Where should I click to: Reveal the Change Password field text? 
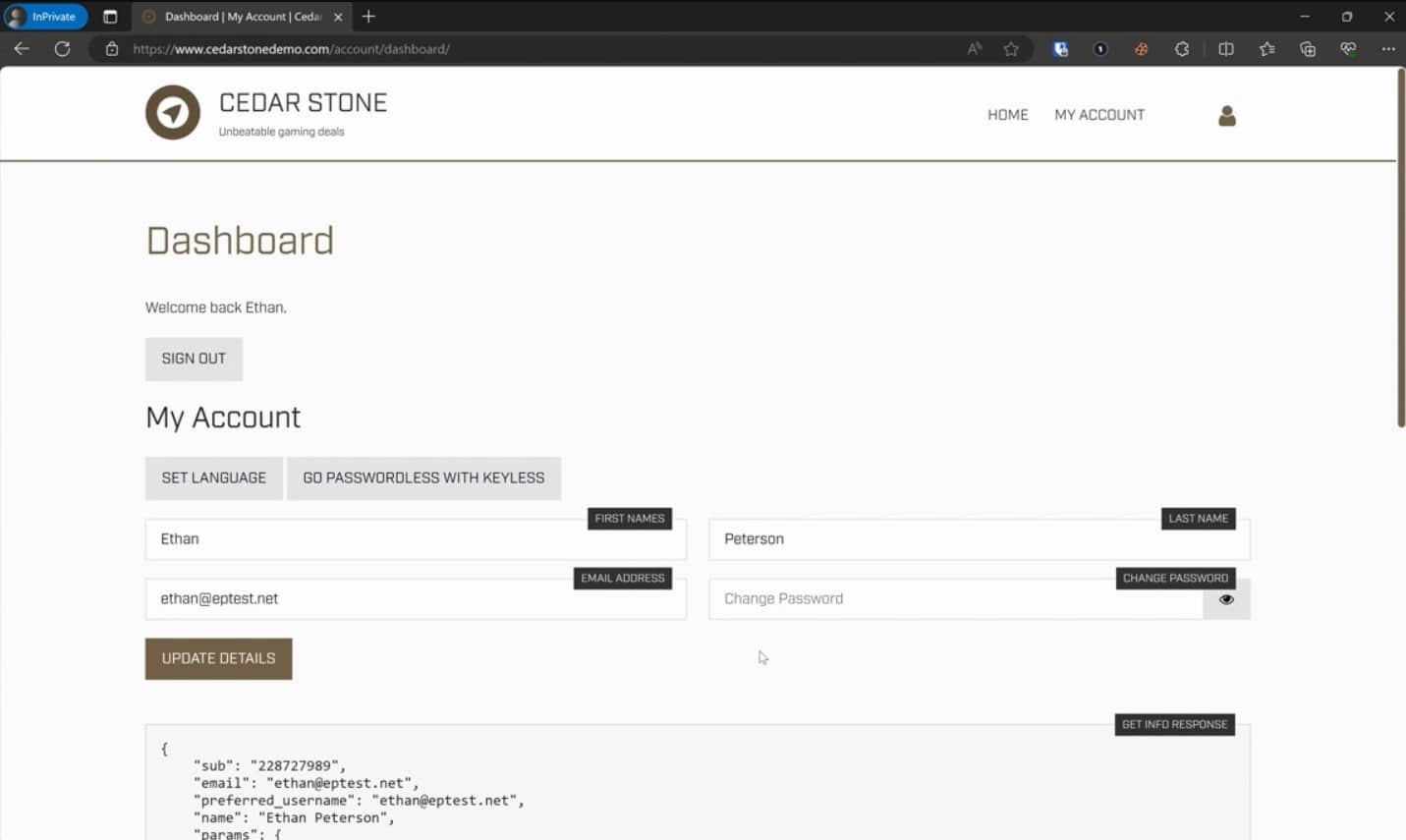click(1226, 598)
